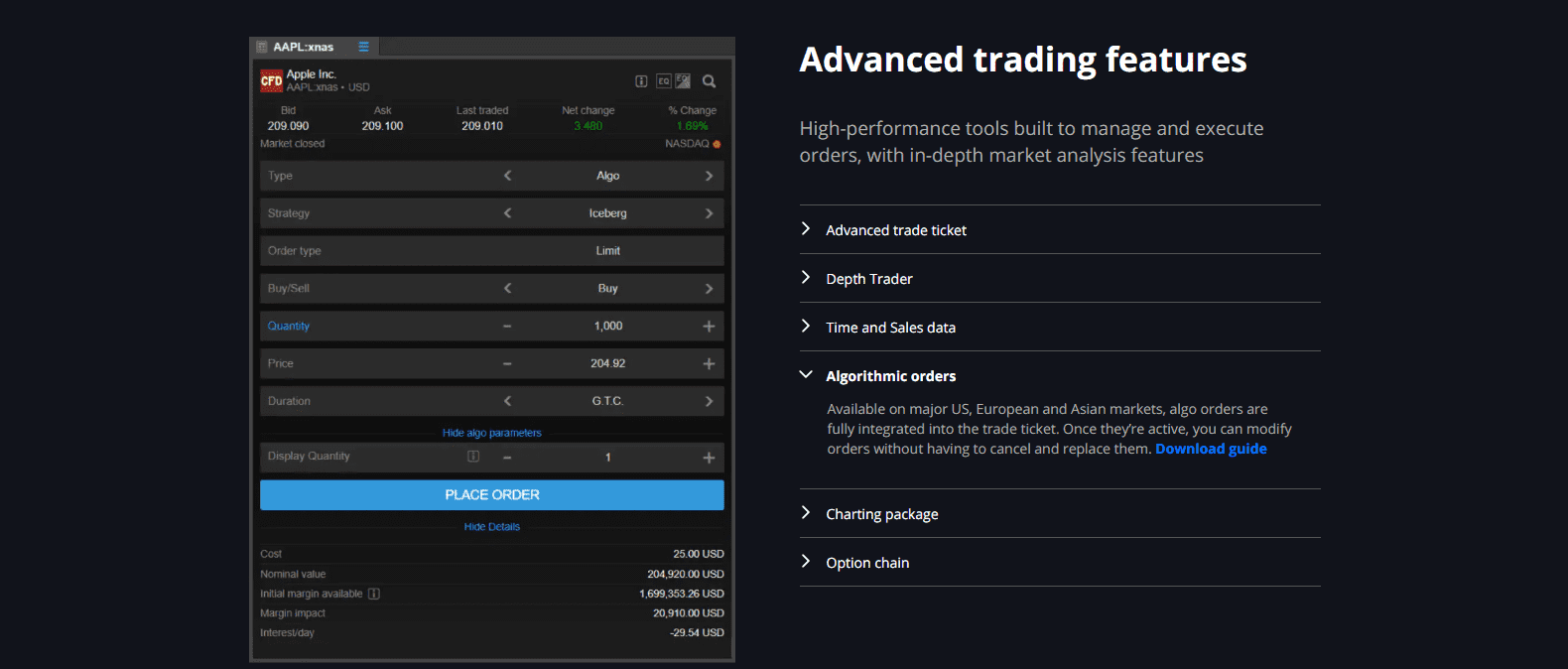Increase Price with the plus button
This screenshot has height=669, width=1568.
(x=709, y=364)
